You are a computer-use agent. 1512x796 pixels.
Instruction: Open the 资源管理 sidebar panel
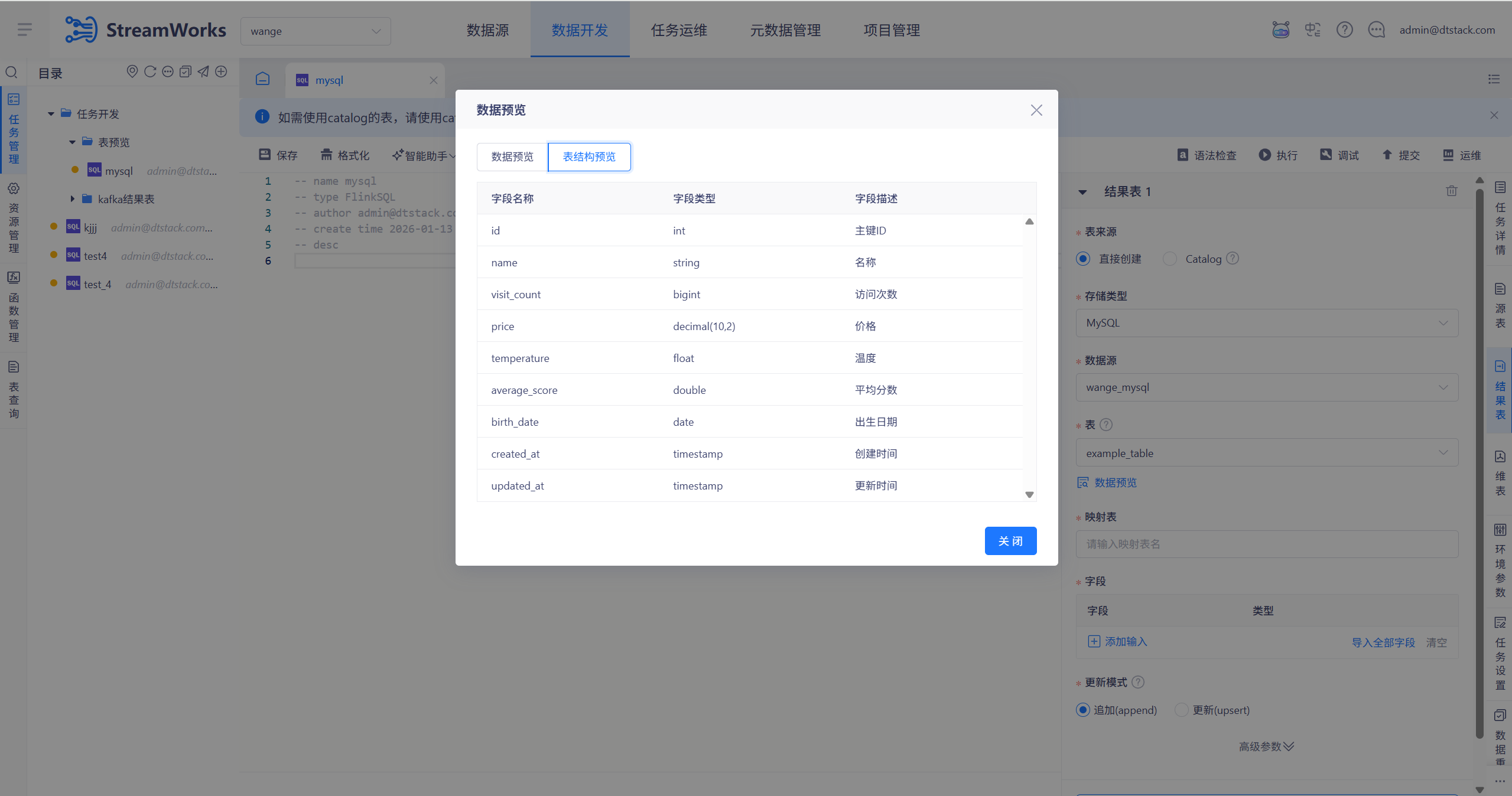(x=14, y=218)
